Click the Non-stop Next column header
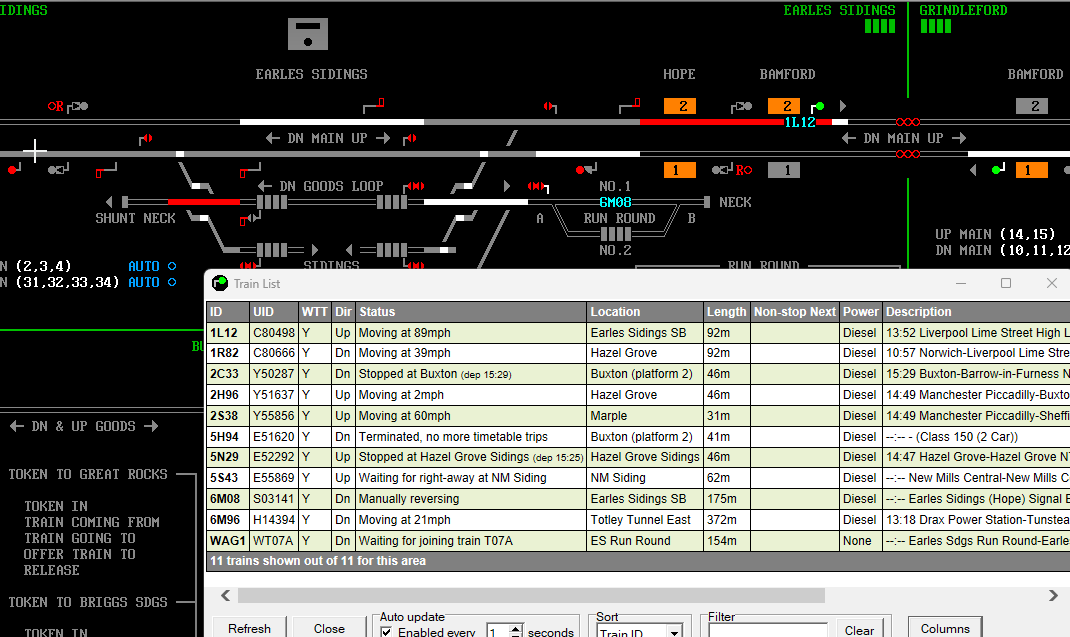The image size is (1070, 637). (x=795, y=311)
